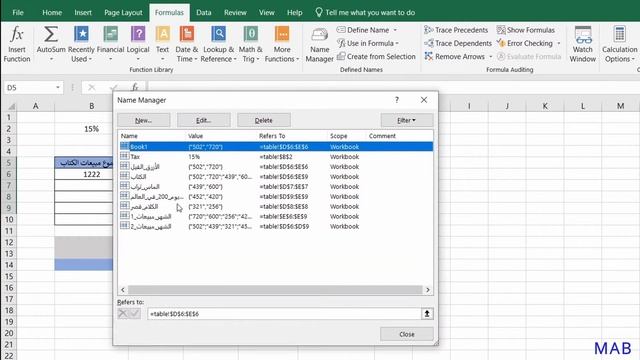Screen dimensions: 640x360
Task: Select name referring to =table!$D$7:$E$7
Action: pos(276,187)
